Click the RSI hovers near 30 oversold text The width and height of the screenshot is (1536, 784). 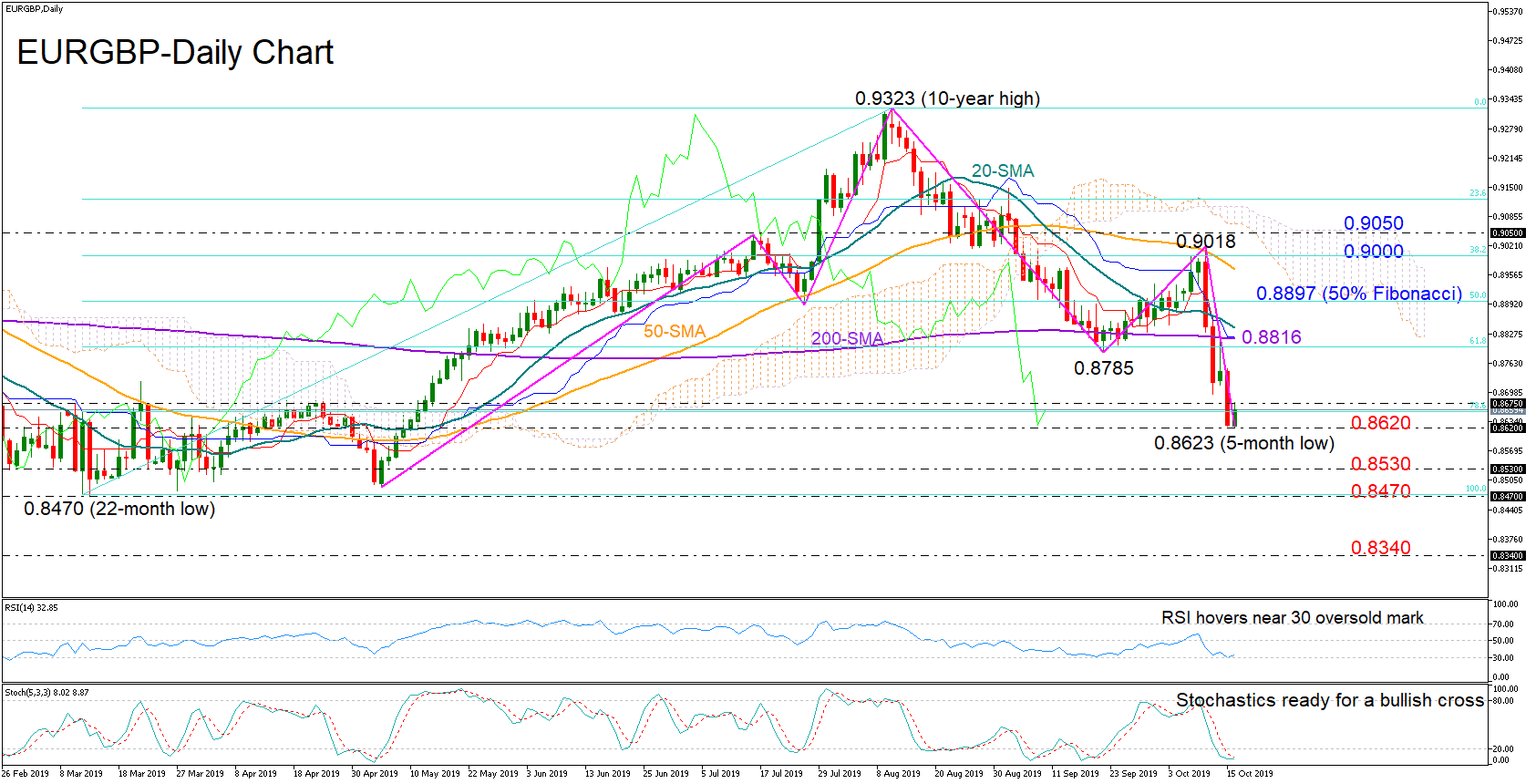[x=1292, y=618]
